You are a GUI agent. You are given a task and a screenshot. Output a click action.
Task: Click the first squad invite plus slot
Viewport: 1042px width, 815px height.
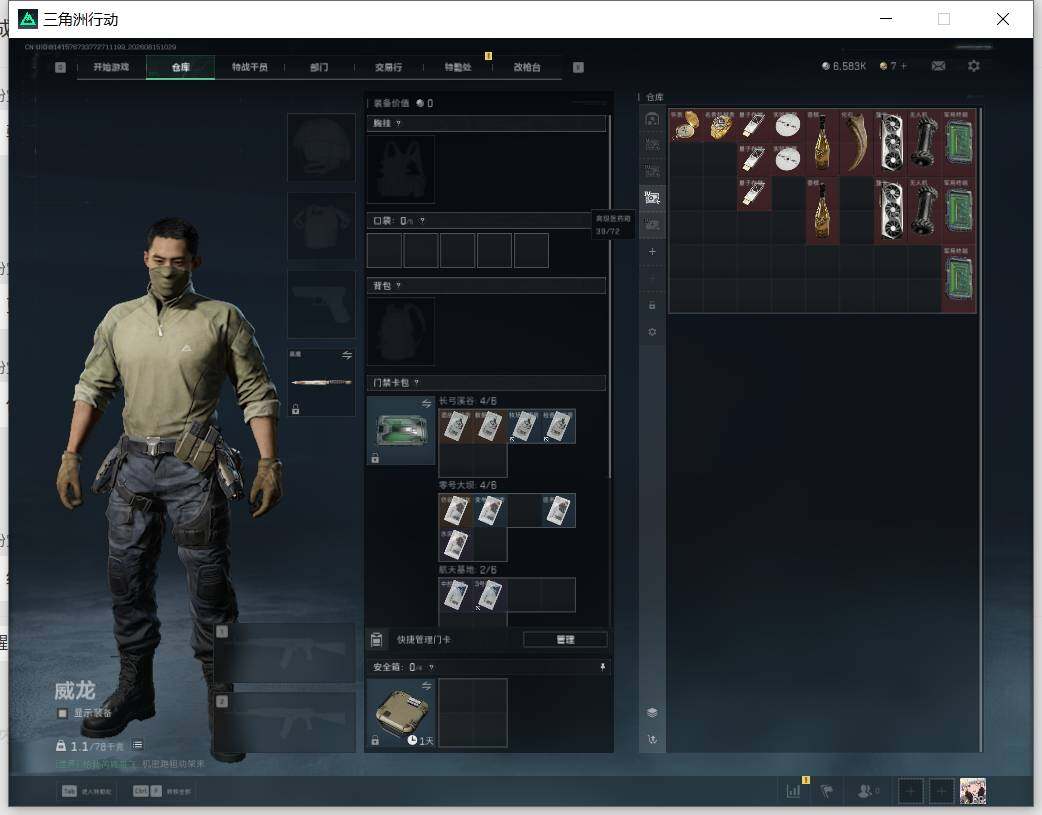tap(911, 791)
